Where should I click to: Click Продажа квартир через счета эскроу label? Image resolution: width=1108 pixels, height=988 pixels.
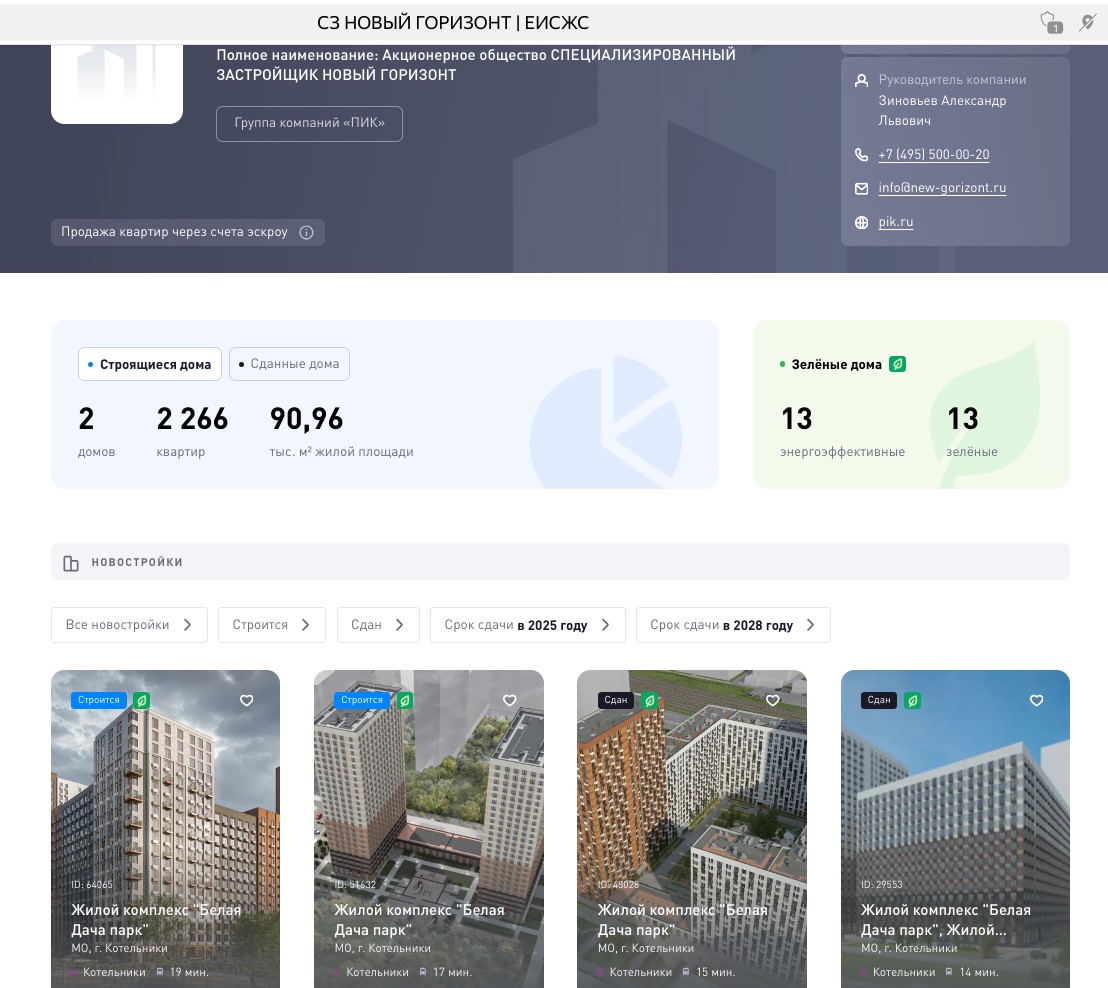click(174, 232)
